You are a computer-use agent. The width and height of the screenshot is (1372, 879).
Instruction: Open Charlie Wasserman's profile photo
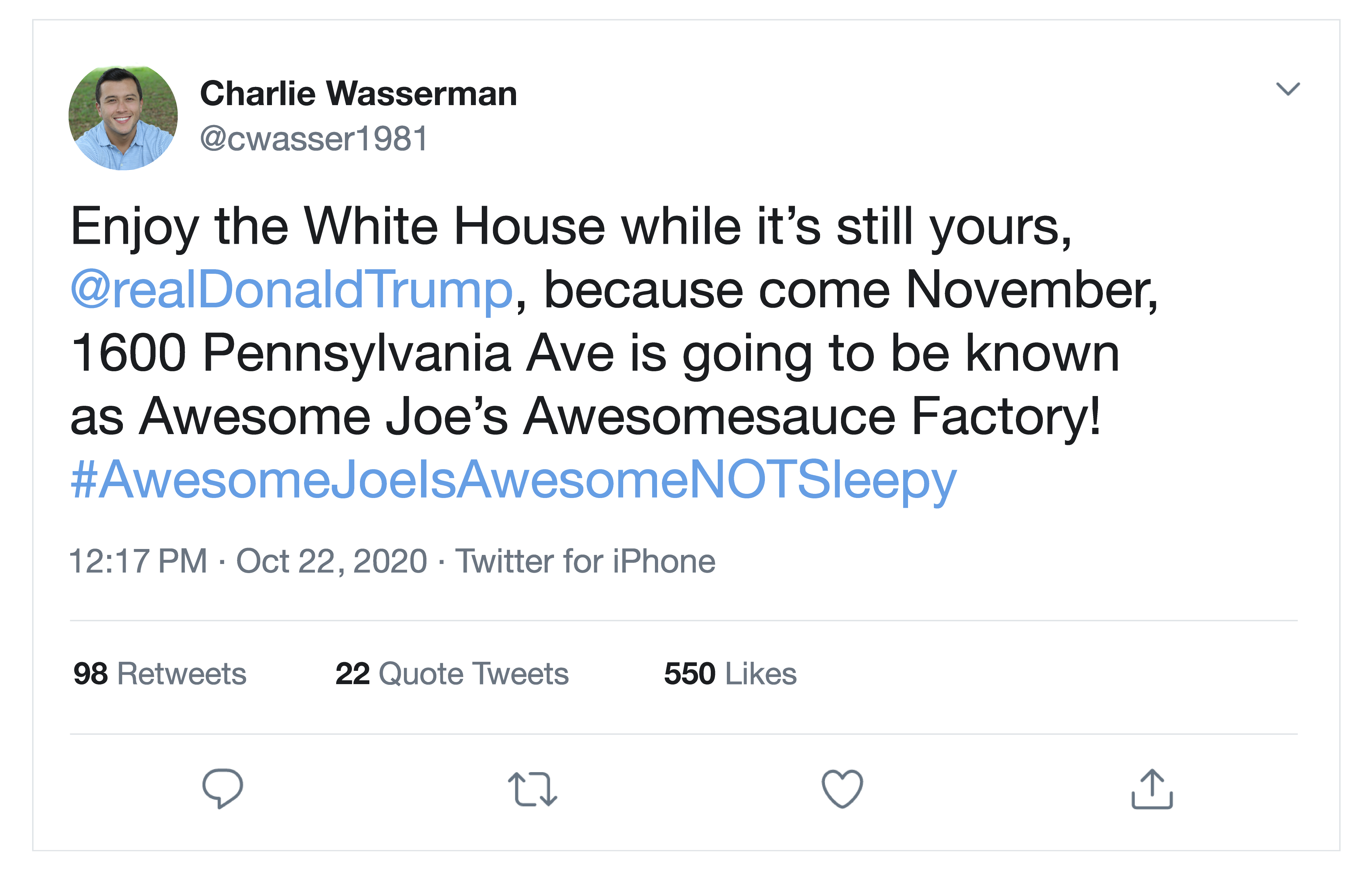pos(123,118)
